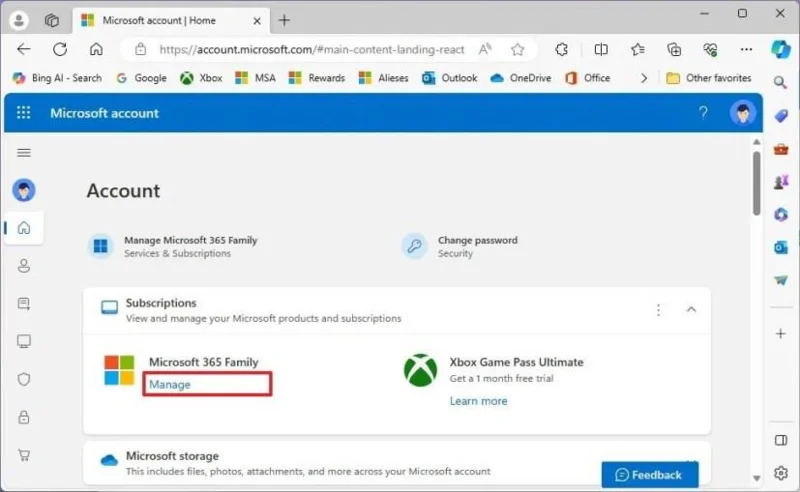Toggle Read aloud icon in address bar
This screenshot has height=492, width=800.
[x=485, y=50]
